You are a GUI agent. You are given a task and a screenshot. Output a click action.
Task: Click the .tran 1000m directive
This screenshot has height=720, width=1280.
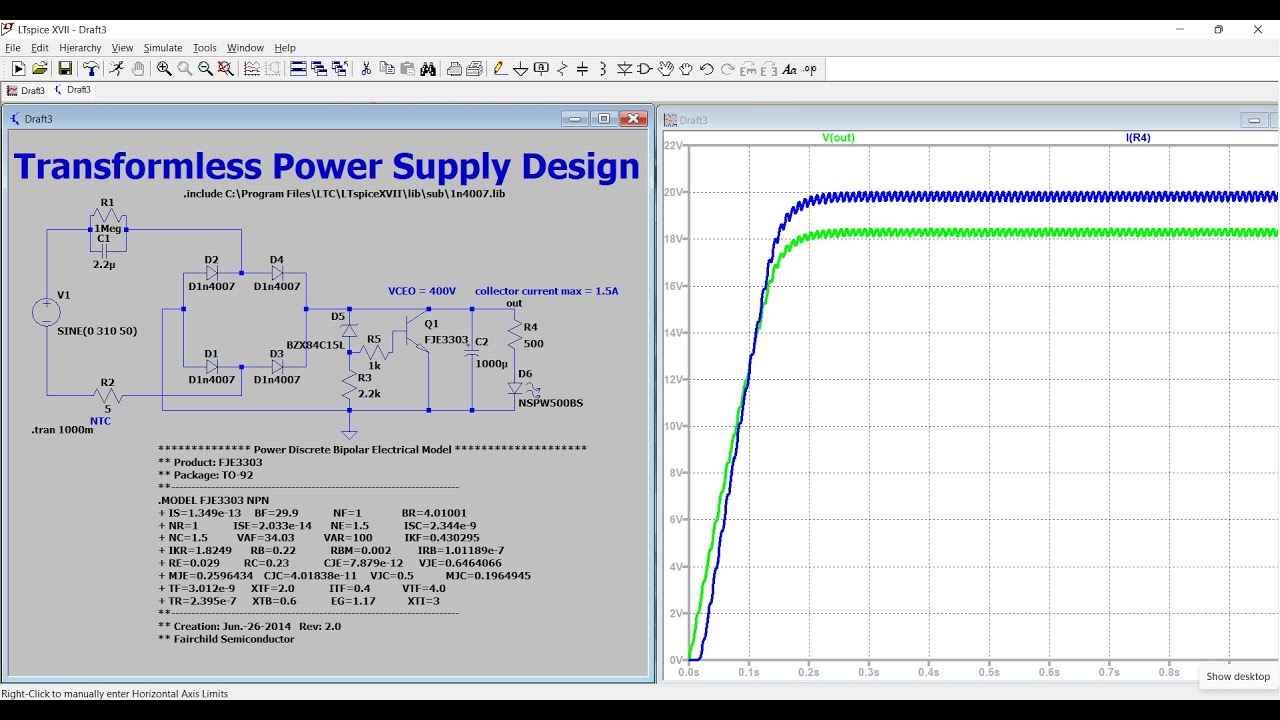pyautogui.click(x=62, y=430)
